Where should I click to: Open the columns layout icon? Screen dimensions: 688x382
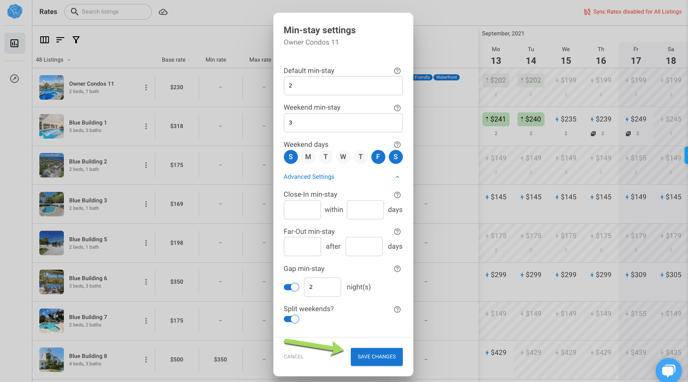(44, 40)
